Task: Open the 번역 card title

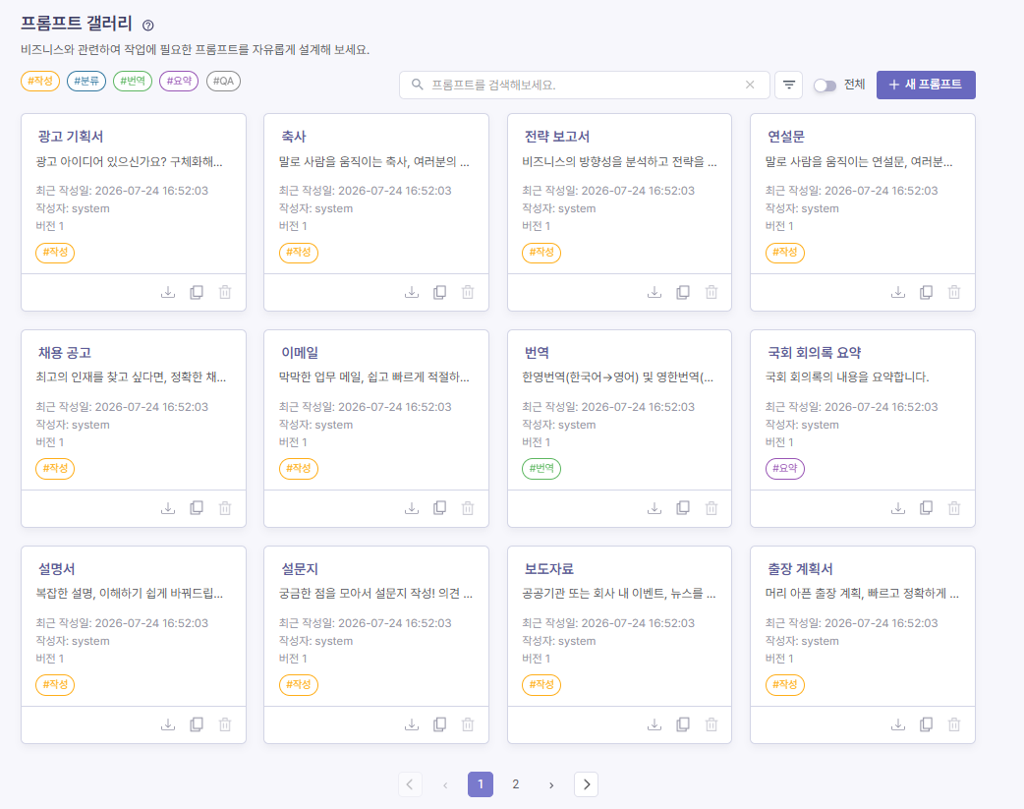Action: [x=537, y=353]
